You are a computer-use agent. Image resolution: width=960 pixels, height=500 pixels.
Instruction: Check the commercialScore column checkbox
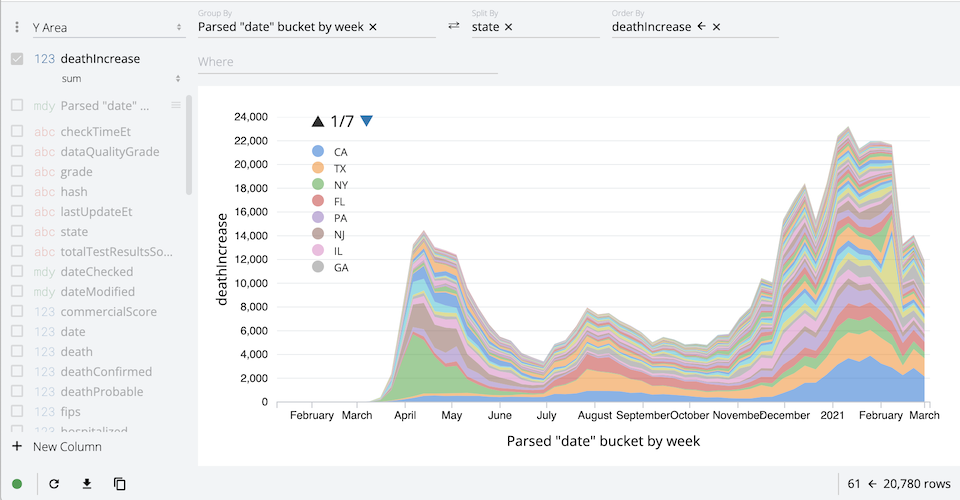coord(17,311)
